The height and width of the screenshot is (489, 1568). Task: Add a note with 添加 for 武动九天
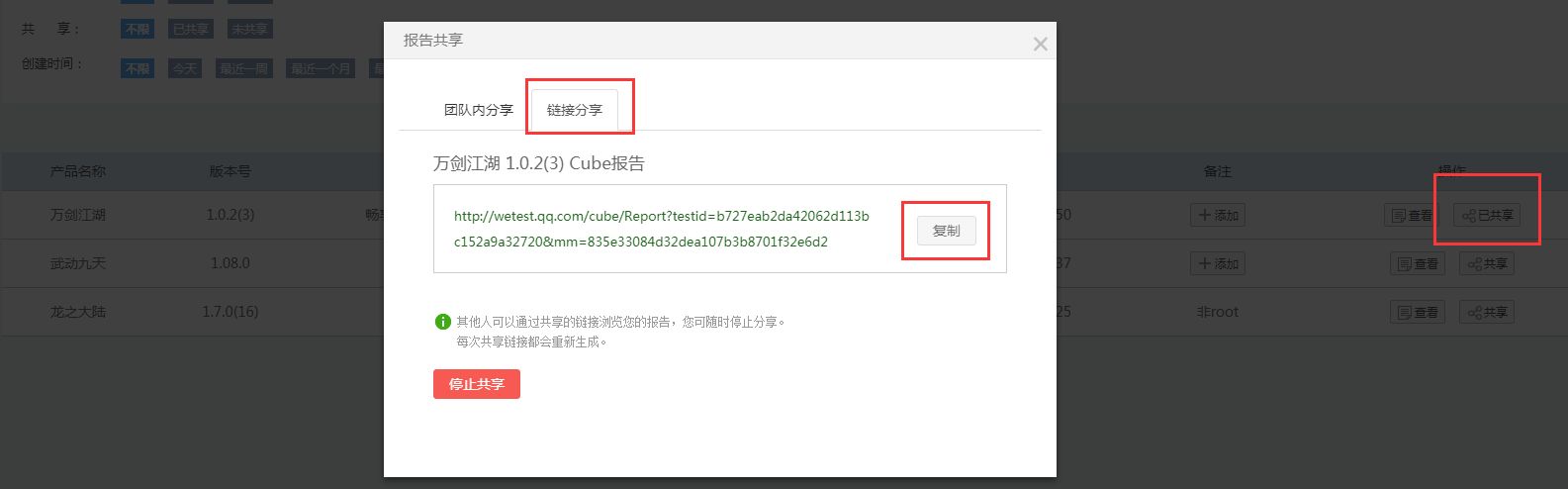1218,263
